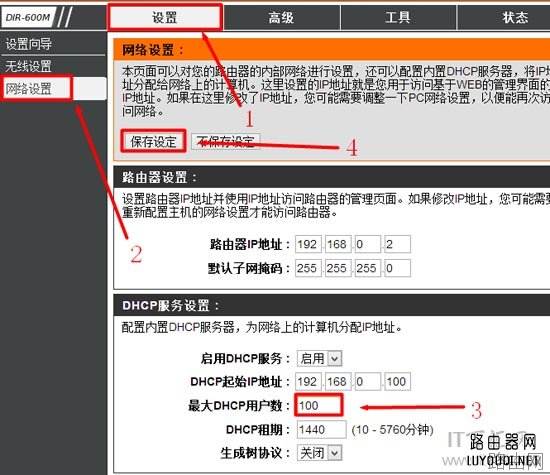Click router IP second octet field 168

click(338, 244)
